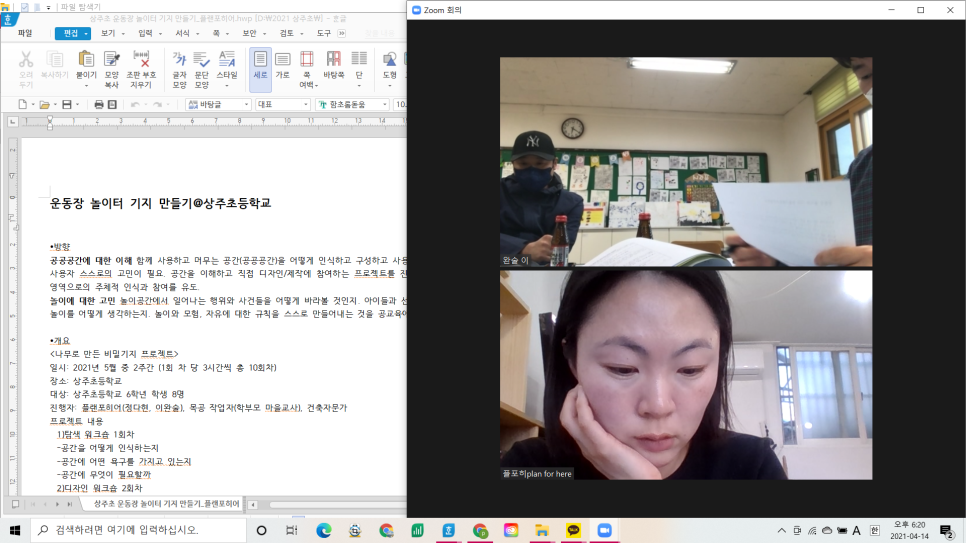Click the Windows search box
966x543 pixels.
click(138, 530)
